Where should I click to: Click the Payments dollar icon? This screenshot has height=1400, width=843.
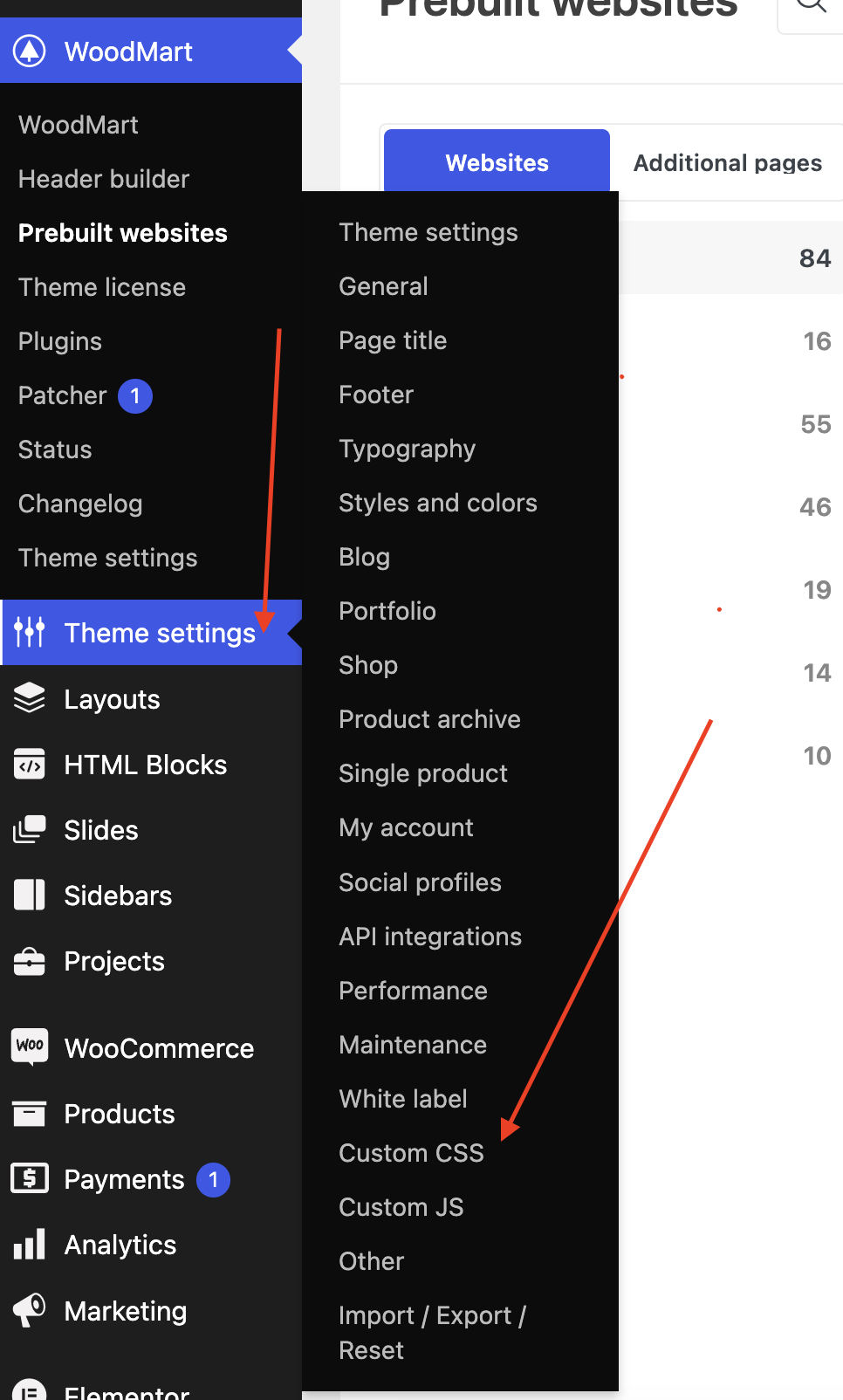click(x=30, y=1178)
